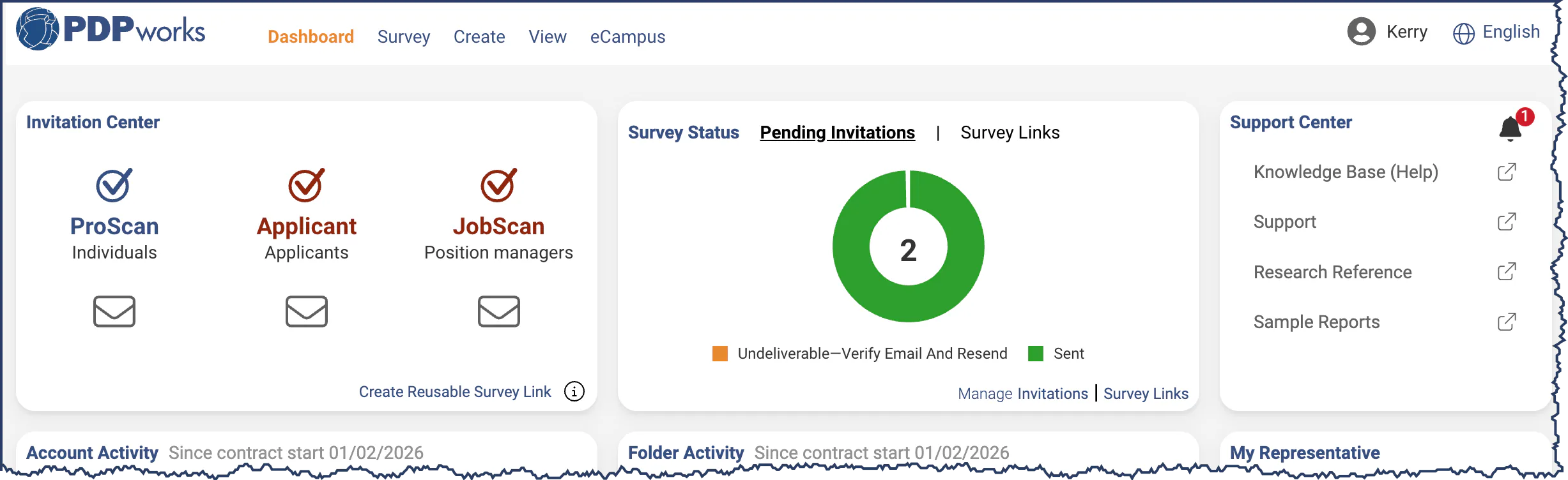
Task: Click the number 2 in chart center
Action: (909, 250)
